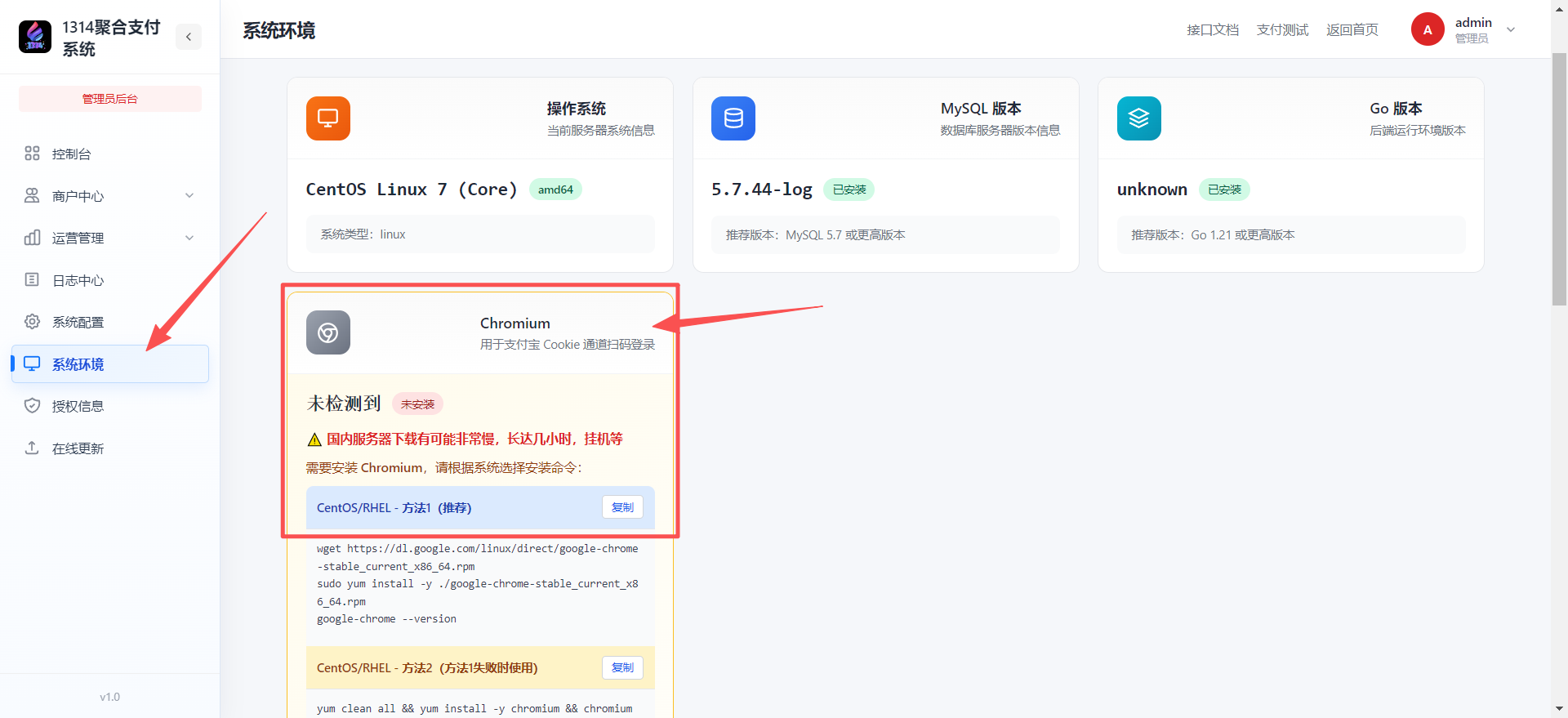The image size is (1568, 718).
Task: Open the 日志中心 menu item
Action: (x=110, y=280)
